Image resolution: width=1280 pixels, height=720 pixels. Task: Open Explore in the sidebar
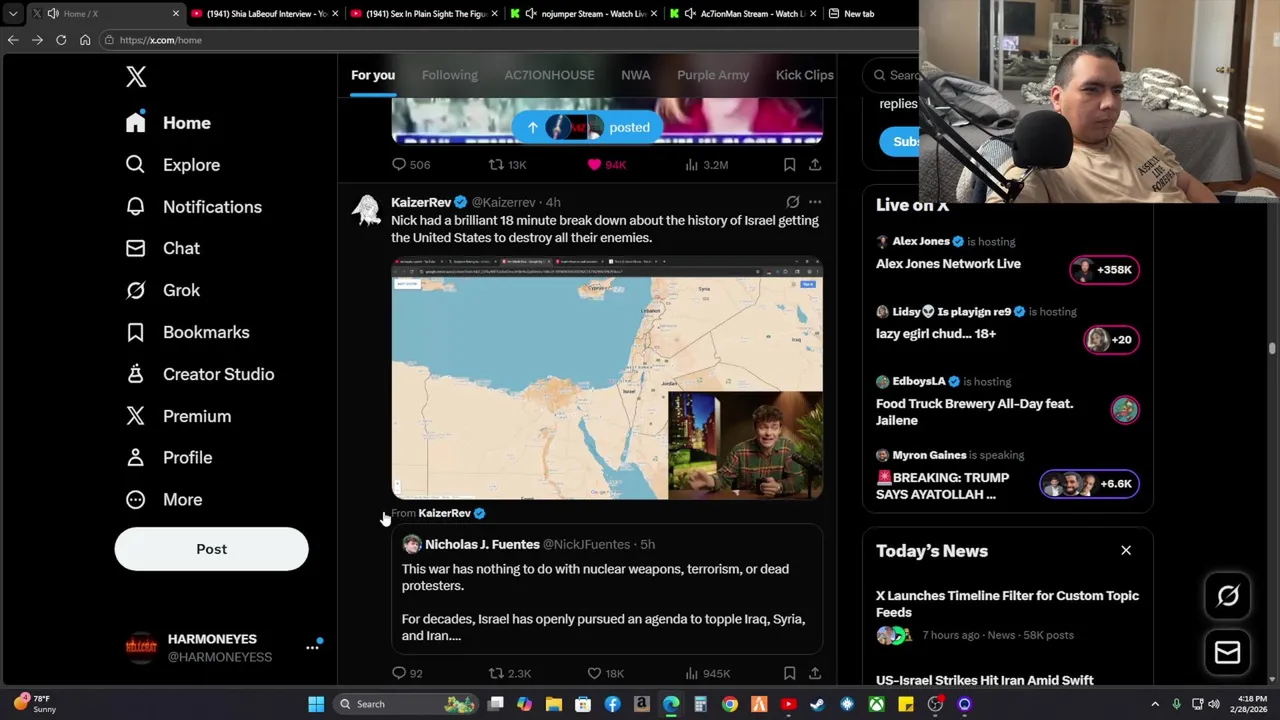[173, 165]
